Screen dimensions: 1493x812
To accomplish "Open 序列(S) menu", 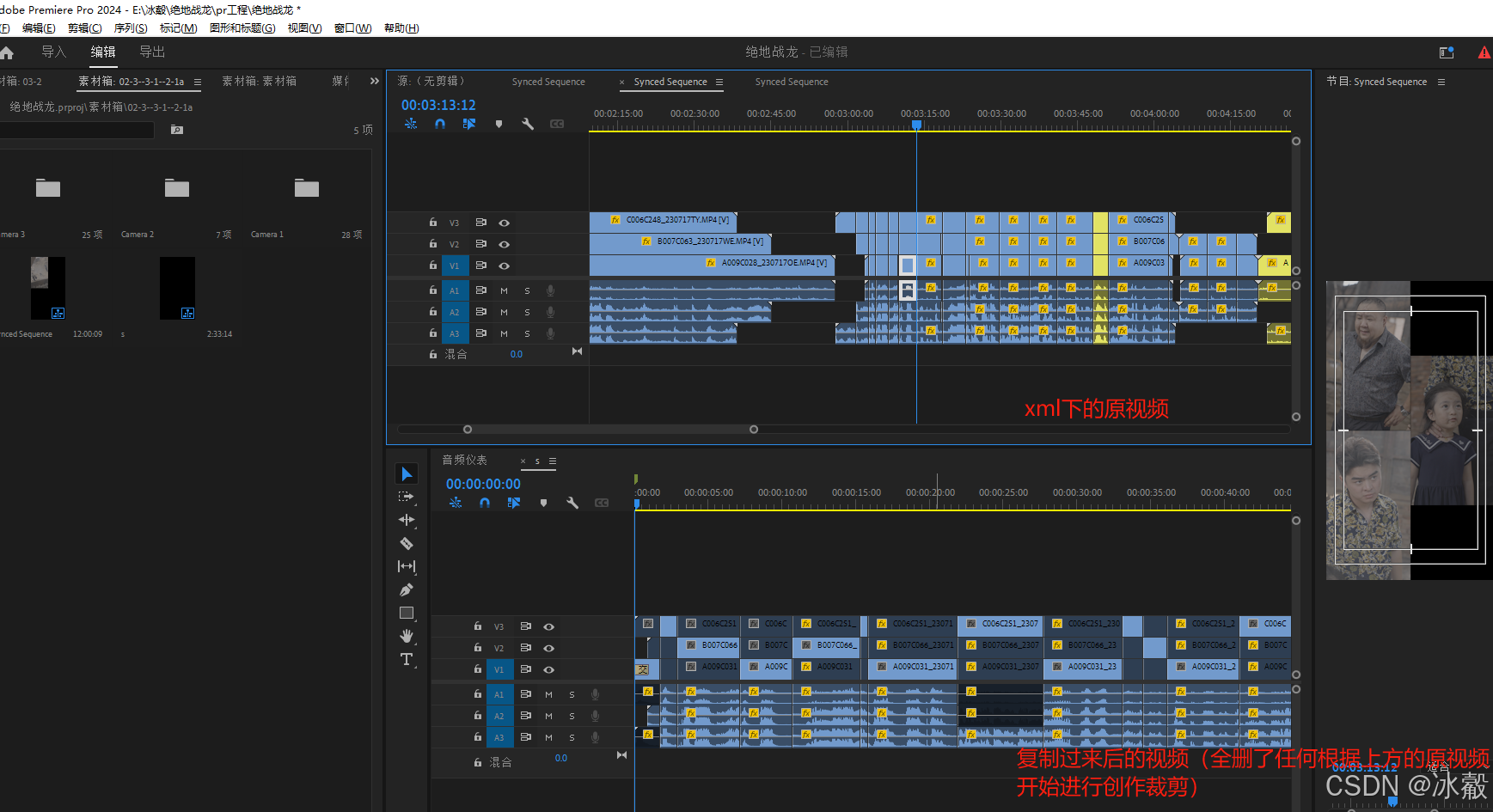I will [131, 28].
